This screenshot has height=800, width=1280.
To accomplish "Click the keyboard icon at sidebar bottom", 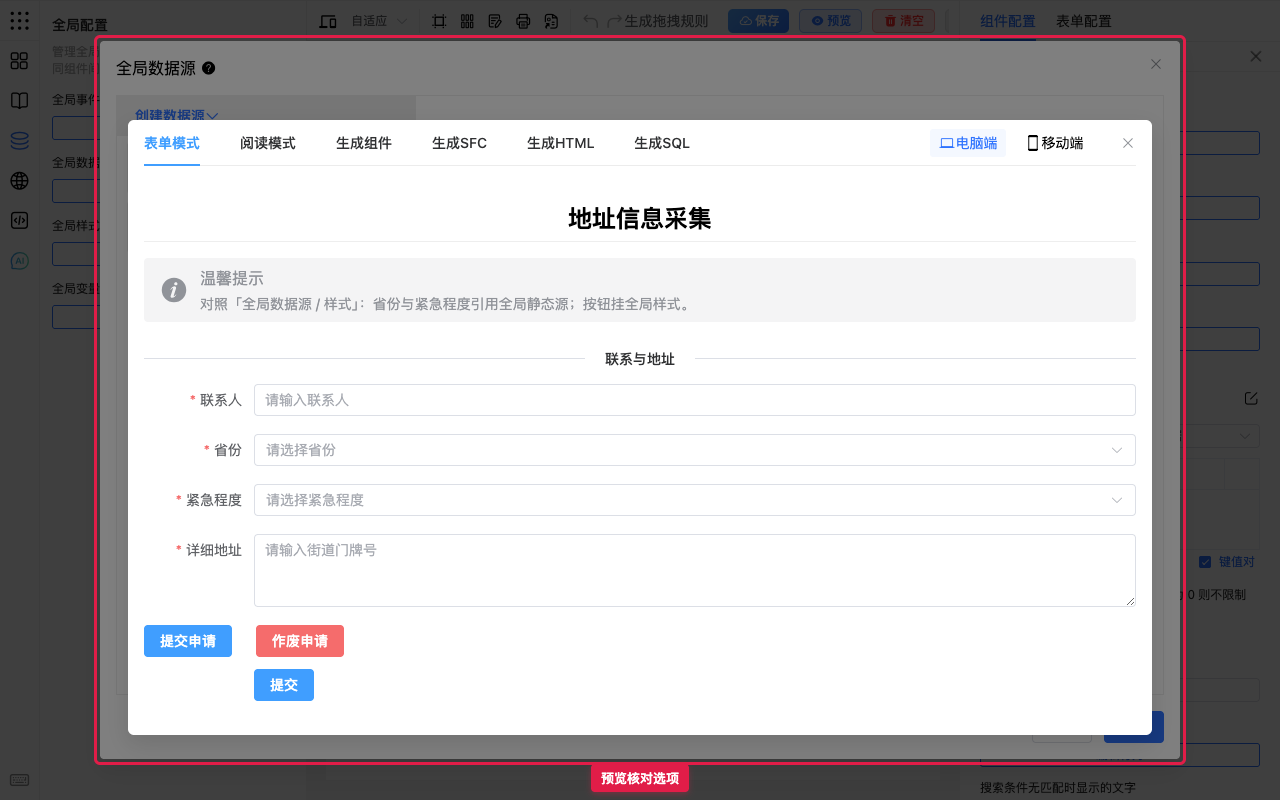I will click(19, 780).
